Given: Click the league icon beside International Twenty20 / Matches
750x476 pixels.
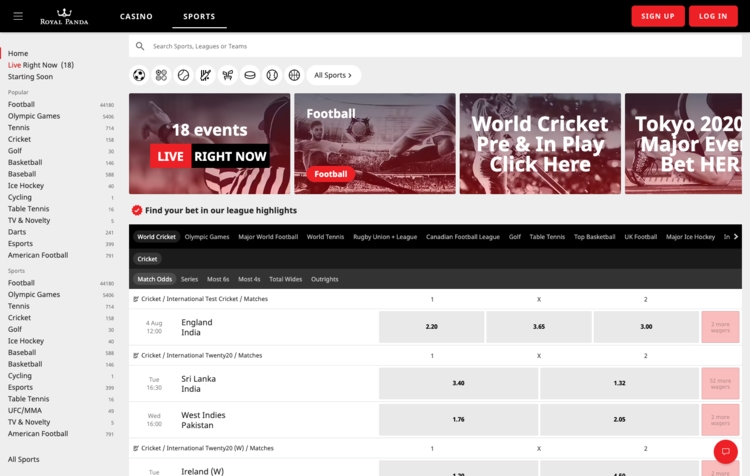Looking at the screenshot, I should 136,355.
